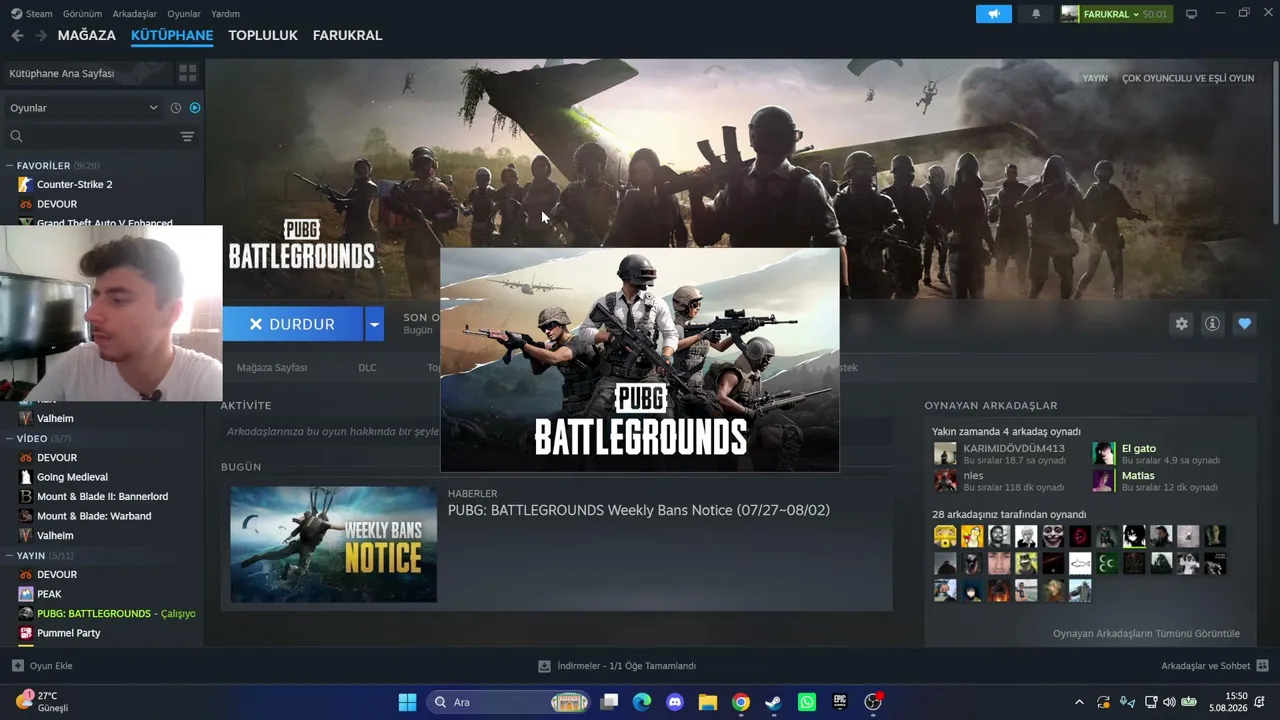The height and width of the screenshot is (720, 1280).
Task: Switch to Big Picture mode monitor icon
Action: point(1191,14)
